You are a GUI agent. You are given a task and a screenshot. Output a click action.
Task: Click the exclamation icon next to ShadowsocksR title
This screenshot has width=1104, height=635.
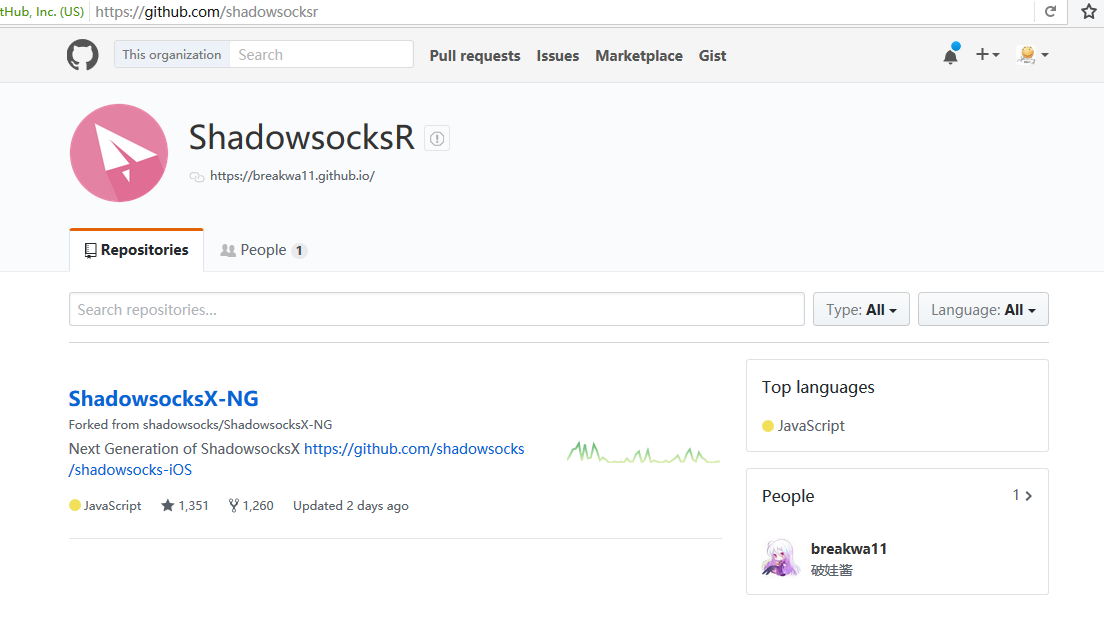tap(436, 138)
